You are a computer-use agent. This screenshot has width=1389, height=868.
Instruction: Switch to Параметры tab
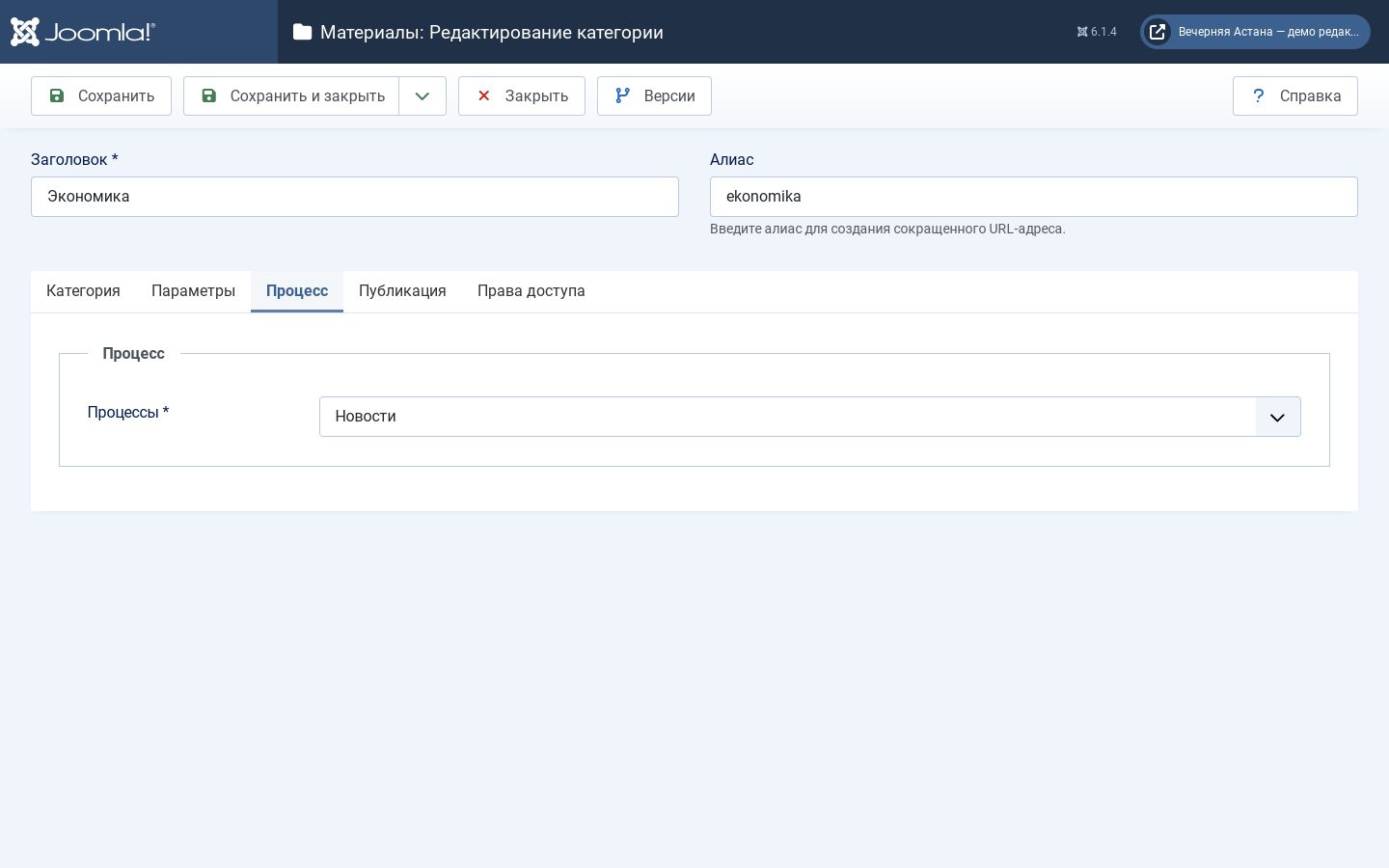(193, 291)
